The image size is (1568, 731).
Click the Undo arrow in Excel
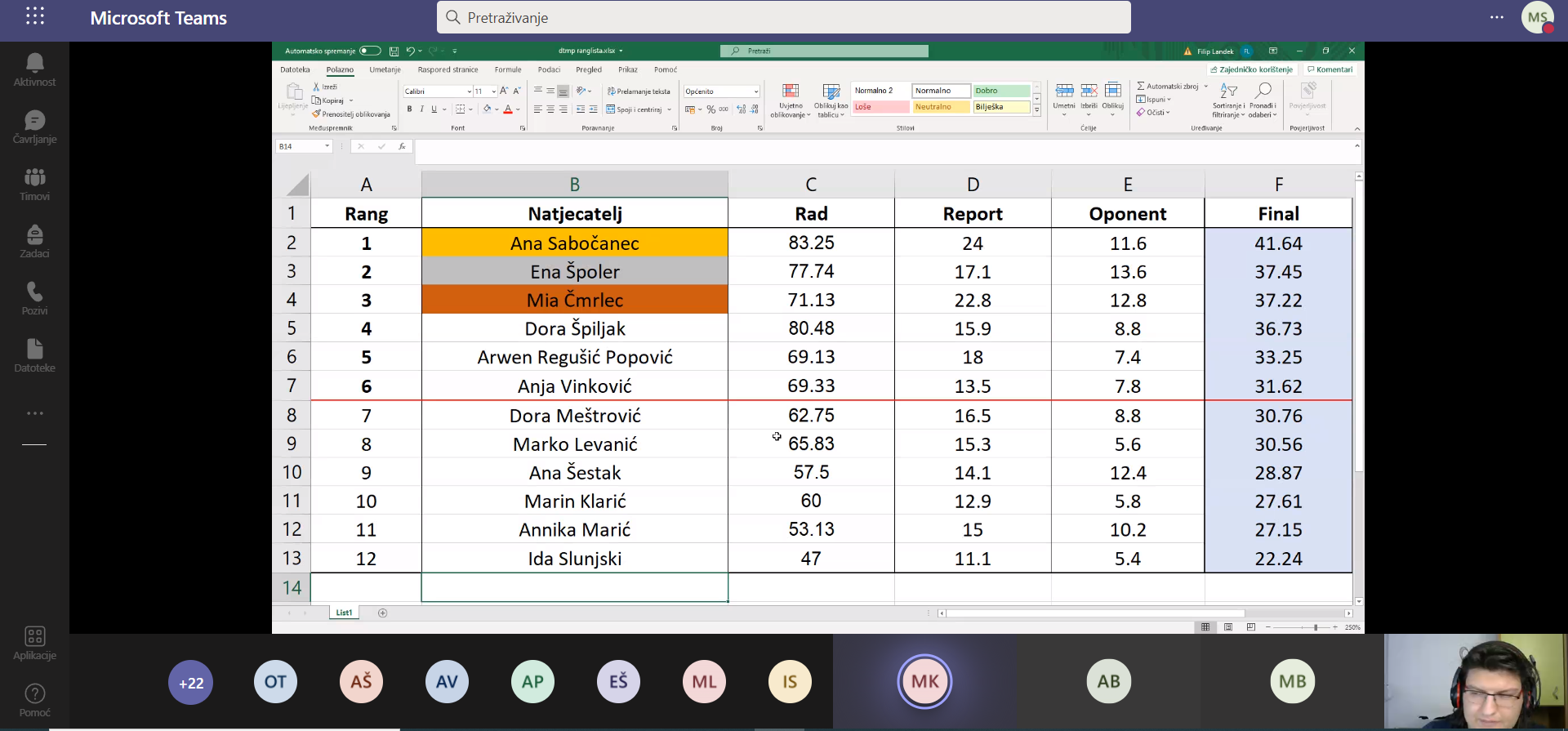point(410,51)
